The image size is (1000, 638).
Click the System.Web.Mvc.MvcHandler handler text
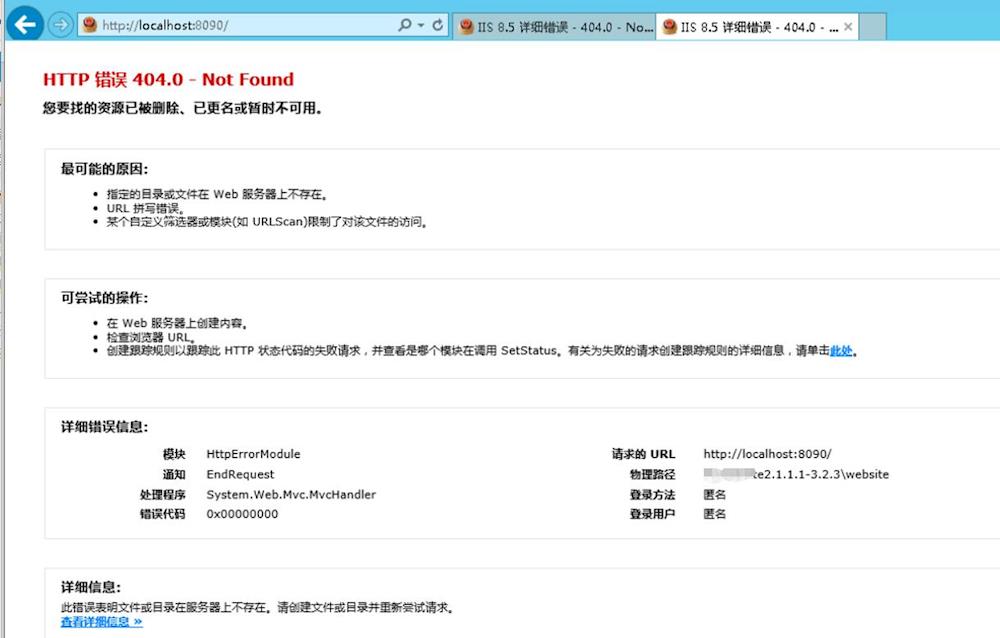click(x=291, y=494)
